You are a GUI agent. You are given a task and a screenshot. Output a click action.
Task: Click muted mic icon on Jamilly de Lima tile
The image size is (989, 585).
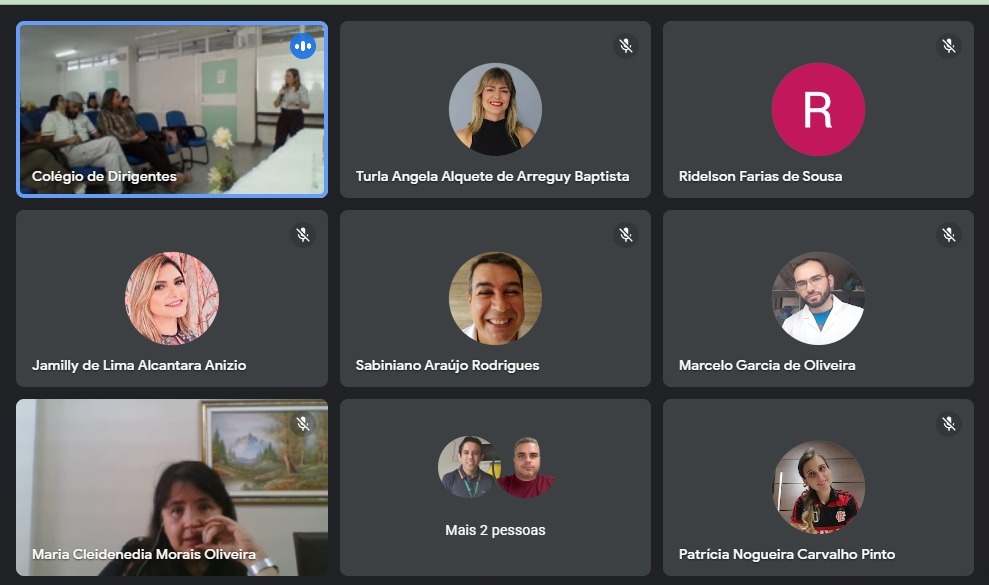tap(303, 235)
